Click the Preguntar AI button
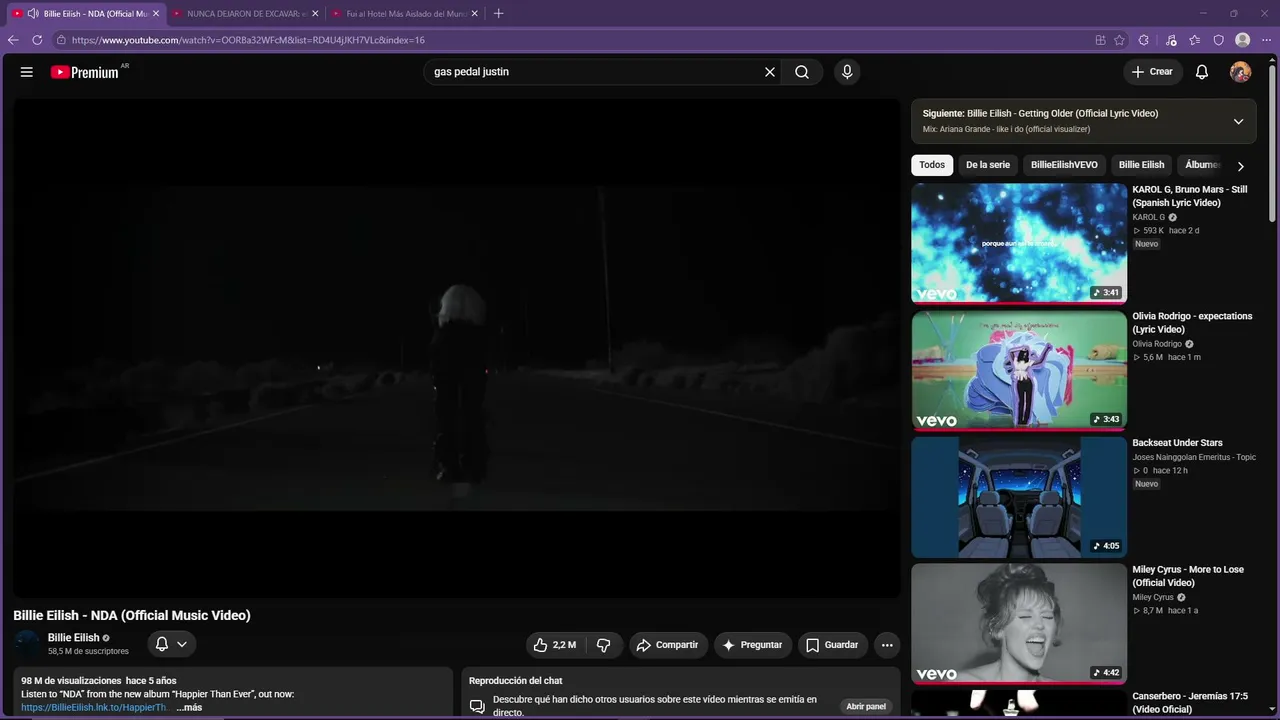The width and height of the screenshot is (1280, 720). (x=753, y=645)
